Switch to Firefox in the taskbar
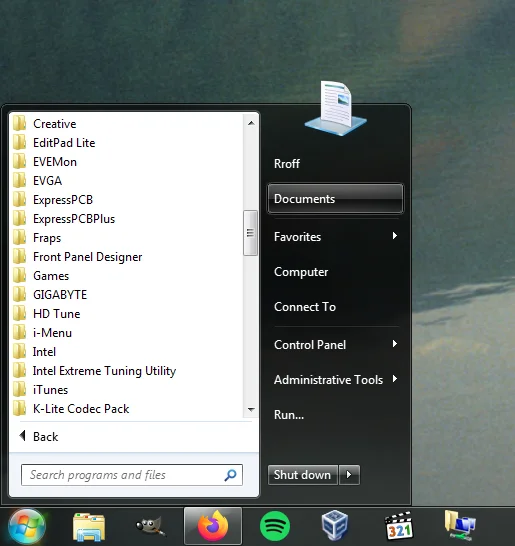Image resolution: width=515 pixels, height=546 pixels. [x=213, y=526]
